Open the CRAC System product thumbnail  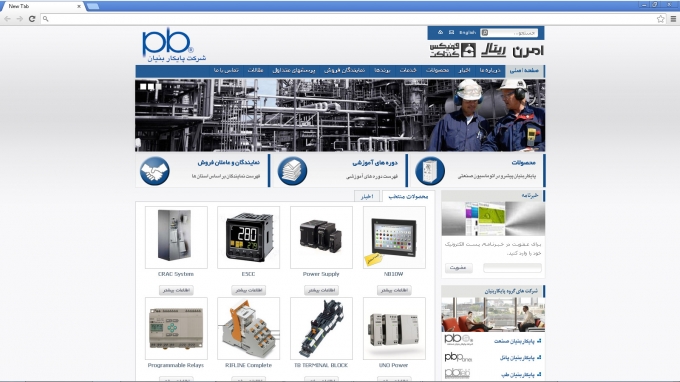click(176, 237)
